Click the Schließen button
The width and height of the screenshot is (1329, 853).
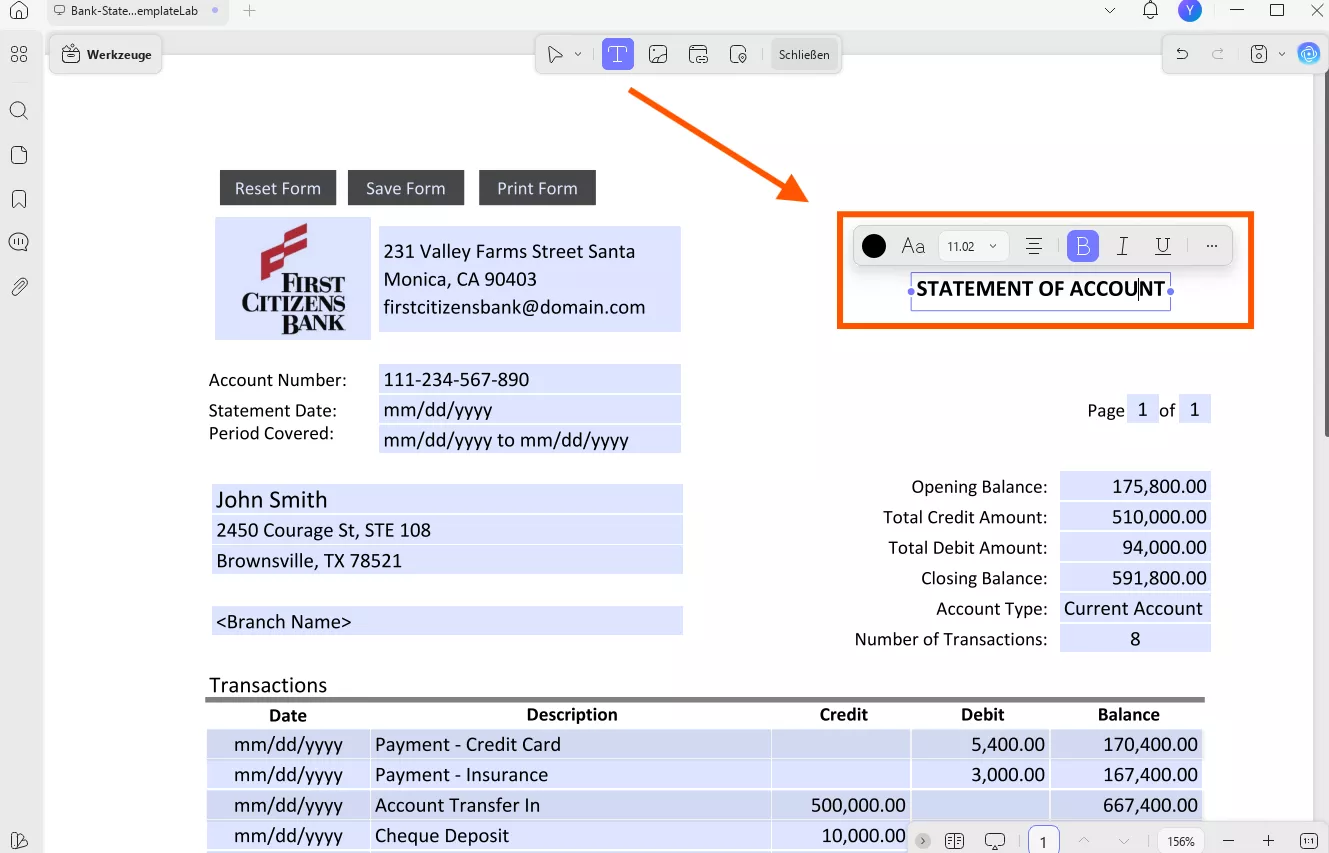pos(804,55)
